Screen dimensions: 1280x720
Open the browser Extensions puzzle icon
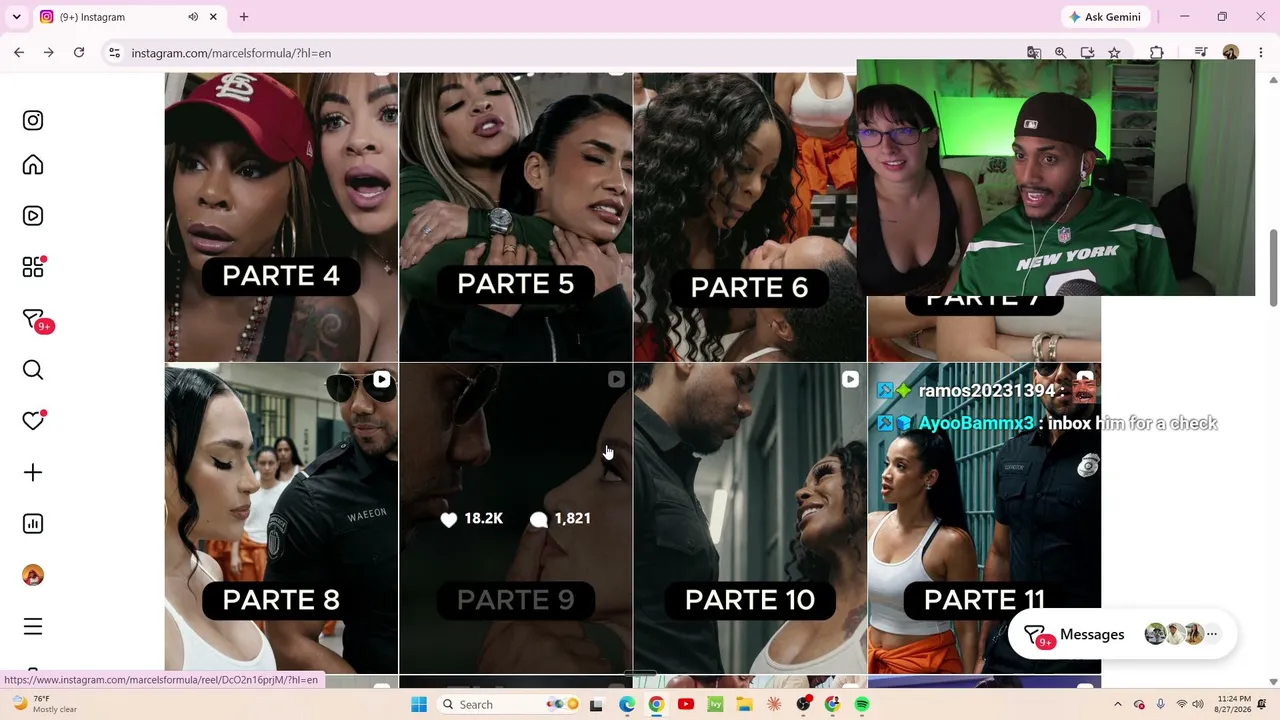pyautogui.click(x=1157, y=53)
